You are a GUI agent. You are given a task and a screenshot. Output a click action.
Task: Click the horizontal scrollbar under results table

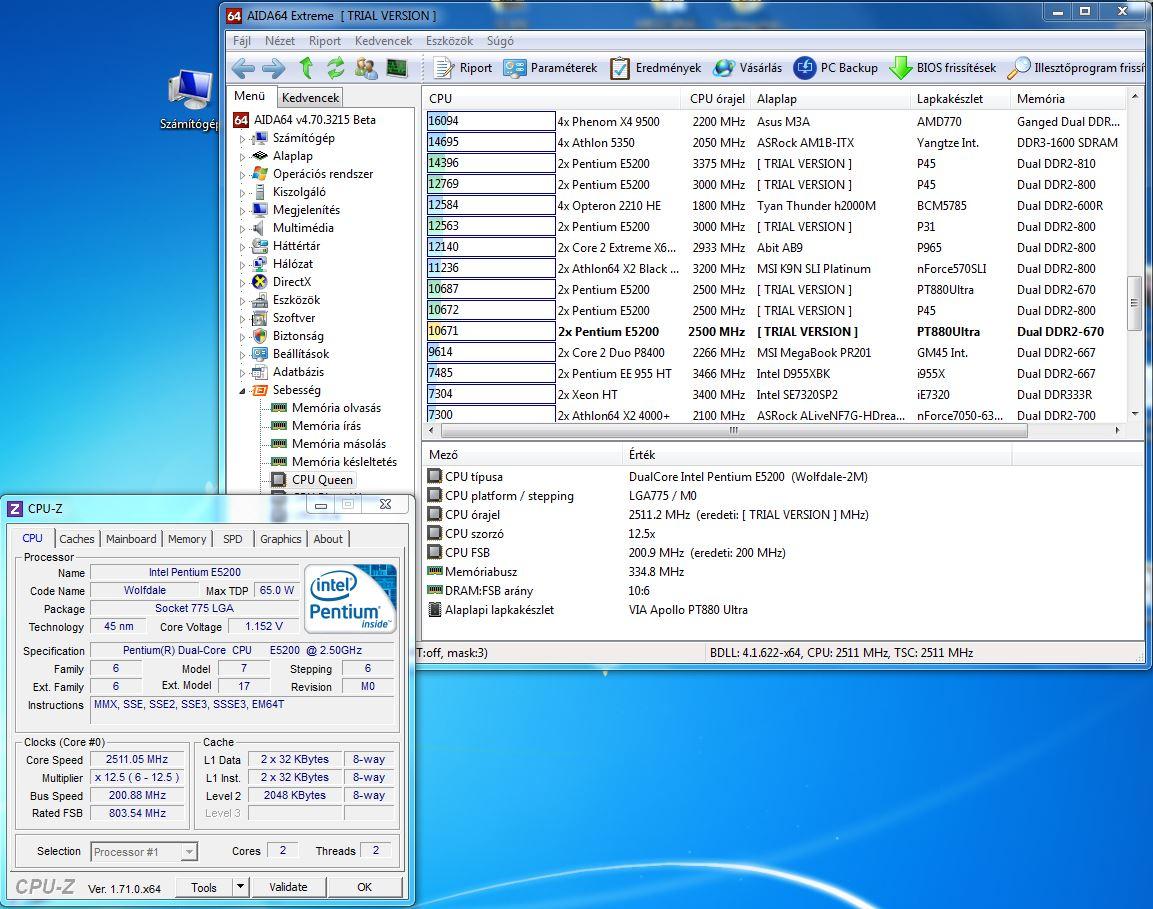coord(733,431)
